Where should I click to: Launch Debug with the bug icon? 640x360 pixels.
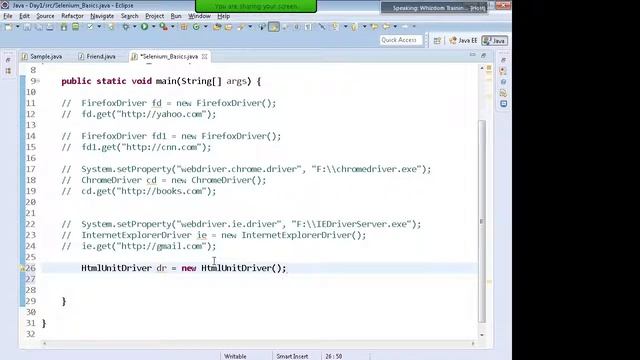(125, 27)
